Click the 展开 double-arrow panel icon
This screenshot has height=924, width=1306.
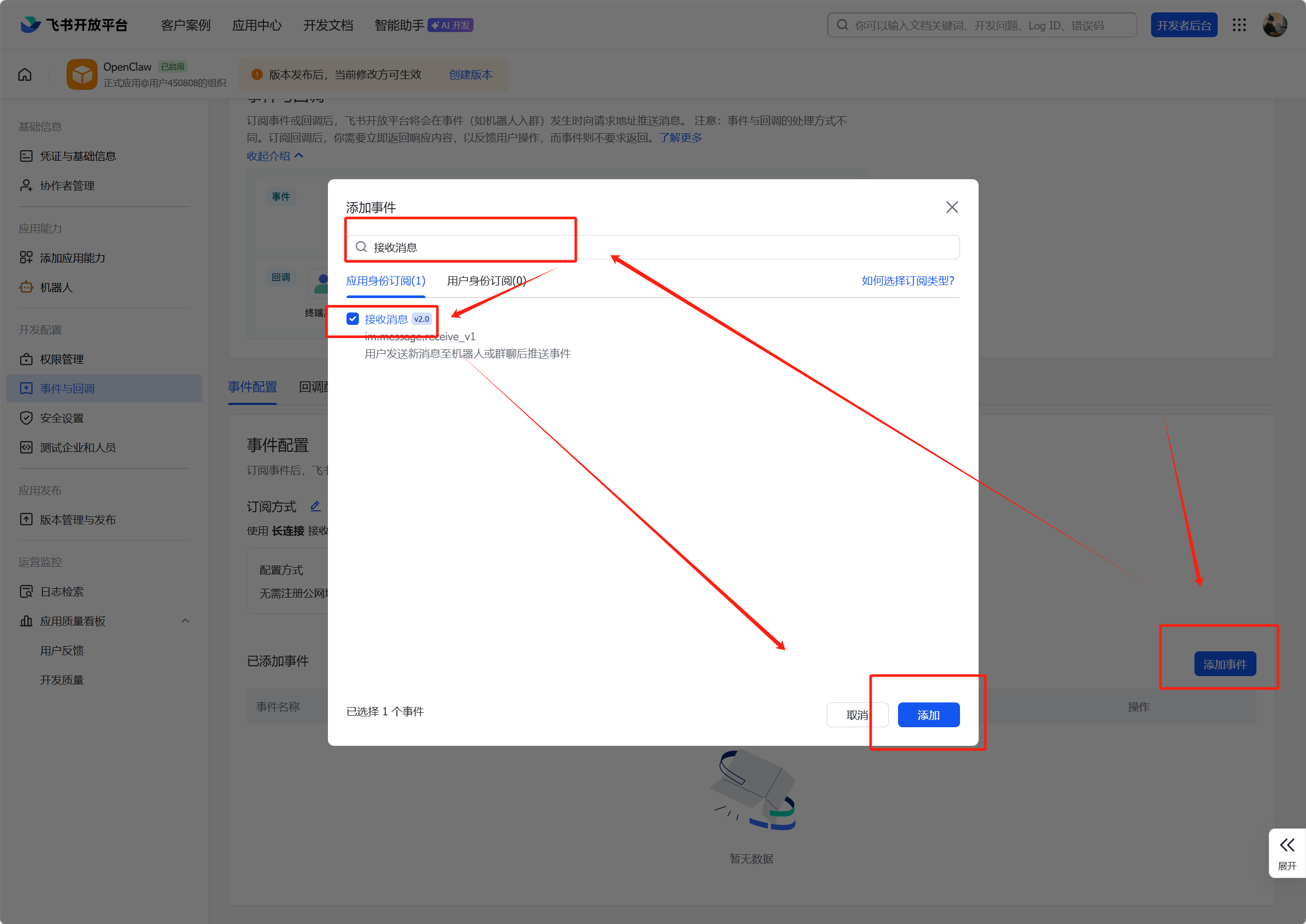(1287, 845)
